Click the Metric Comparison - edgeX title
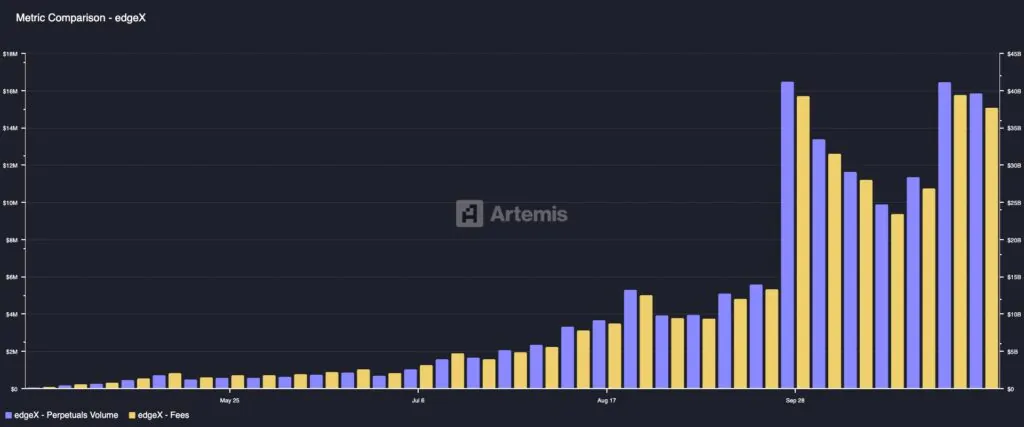This screenshot has width=1024, height=427. tap(67, 18)
